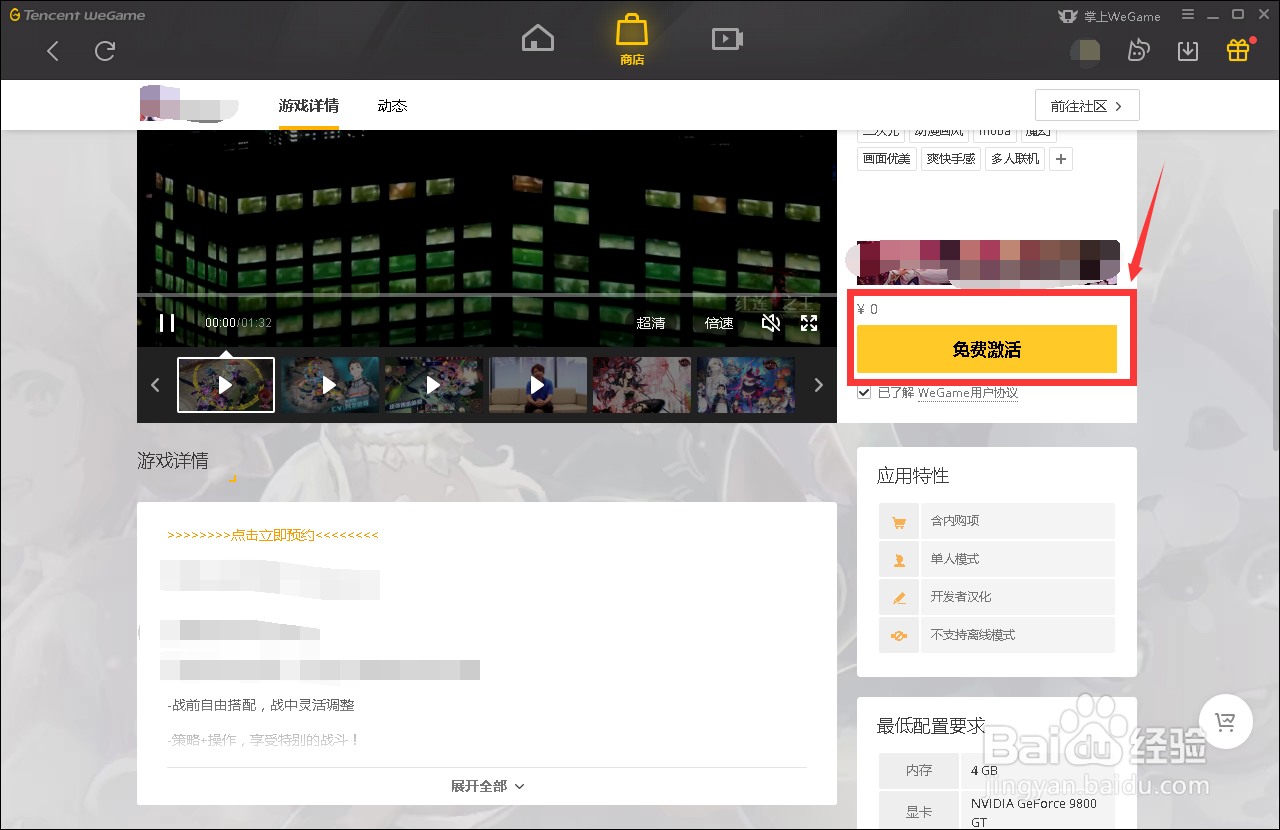Click the offline icon beside 不支持离线模式
This screenshot has height=830, width=1280.
click(899, 635)
